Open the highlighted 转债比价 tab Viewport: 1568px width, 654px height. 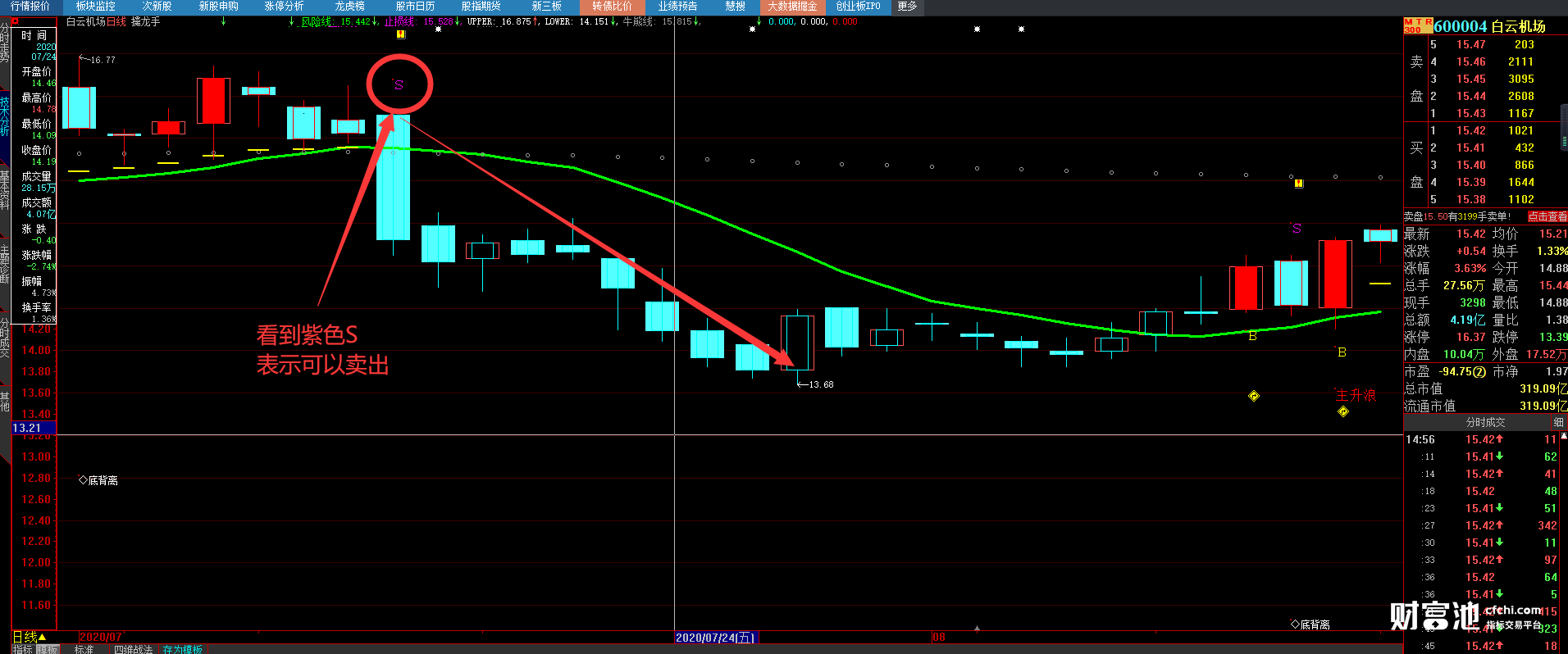613,7
